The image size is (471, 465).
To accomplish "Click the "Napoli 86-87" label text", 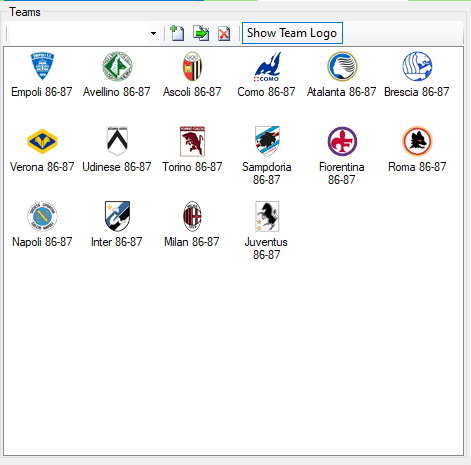I will click(42, 242).
